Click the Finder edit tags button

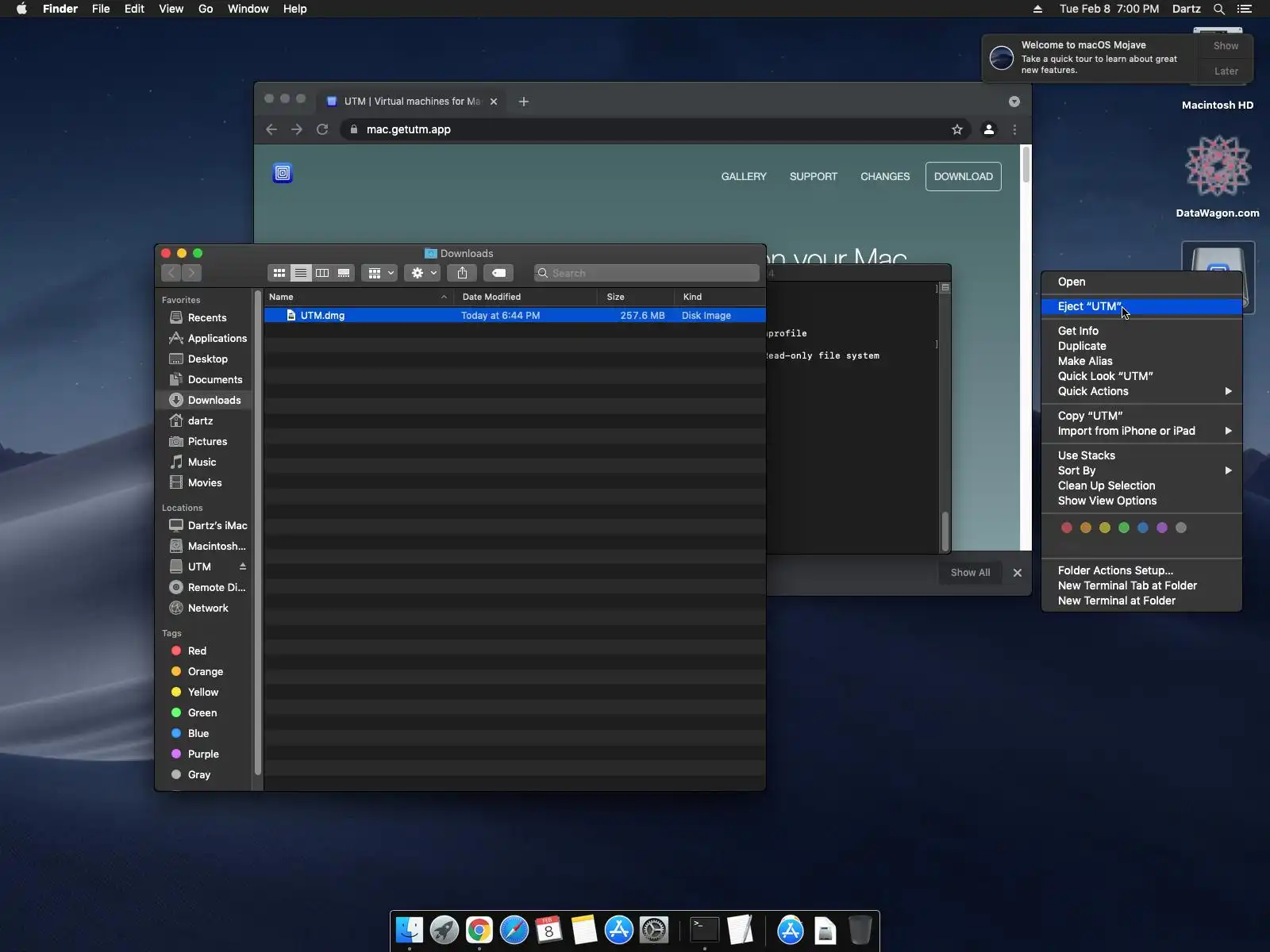(498, 273)
